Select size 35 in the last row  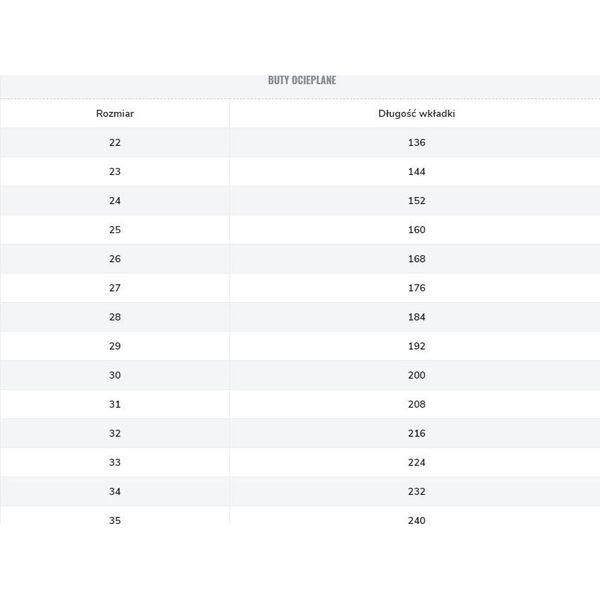[115, 521]
